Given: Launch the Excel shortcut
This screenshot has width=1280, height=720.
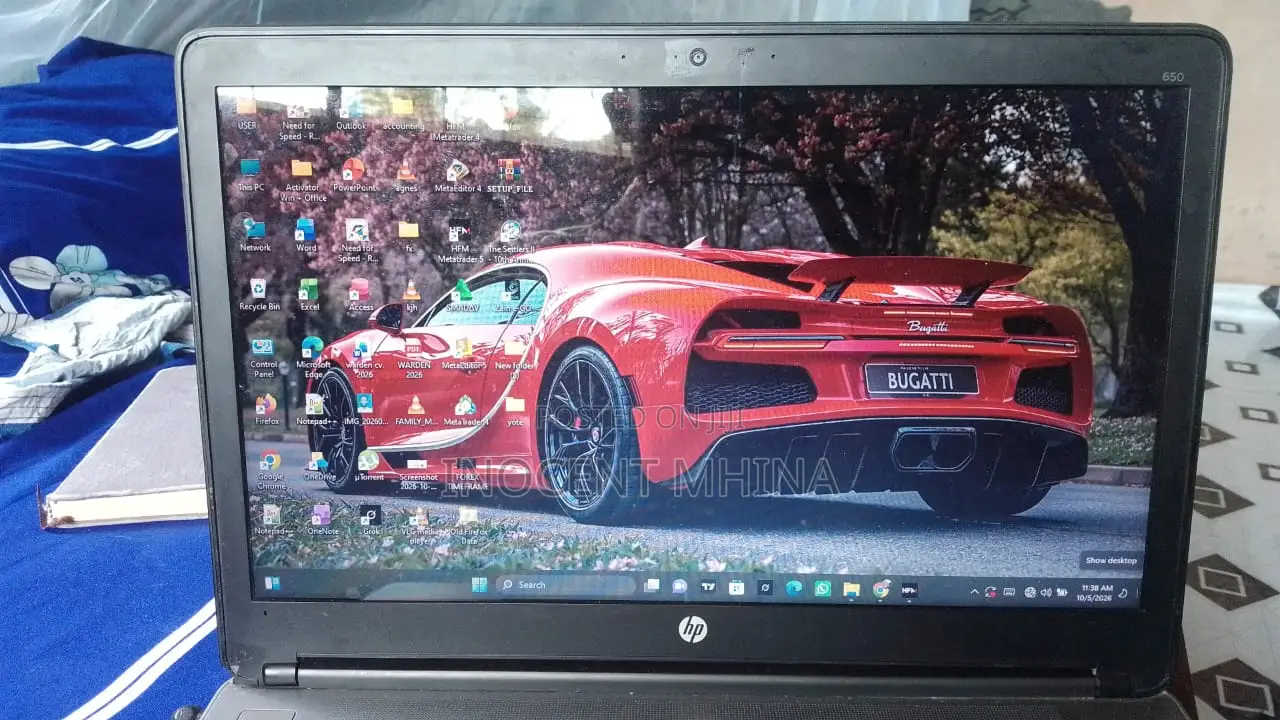Looking at the screenshot, I should [x=309, y=294].
